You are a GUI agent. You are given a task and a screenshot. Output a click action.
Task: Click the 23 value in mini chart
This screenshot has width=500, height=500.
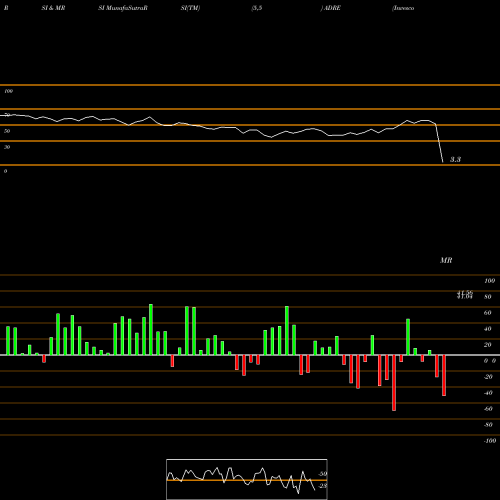click(x=323, y=486)
